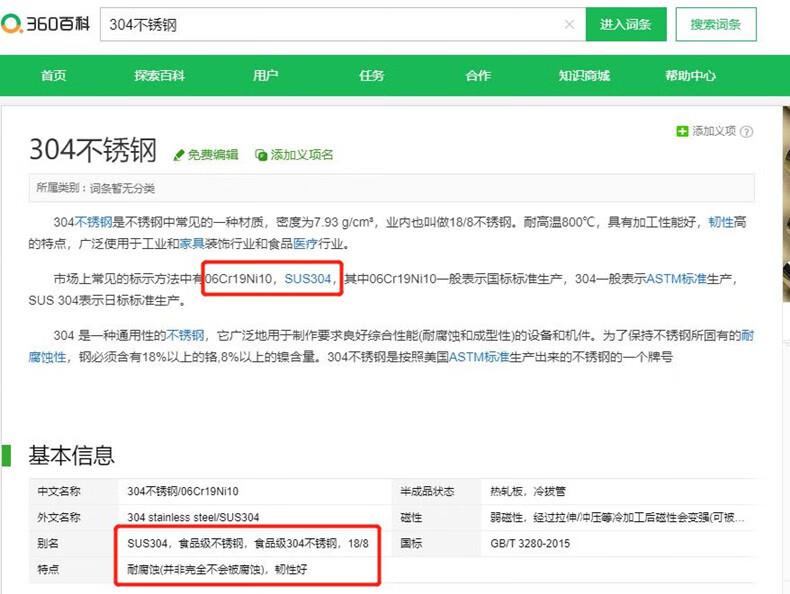
Task: Open the 韧性 link in first paragraph
Action: click(x=721, y=222)
